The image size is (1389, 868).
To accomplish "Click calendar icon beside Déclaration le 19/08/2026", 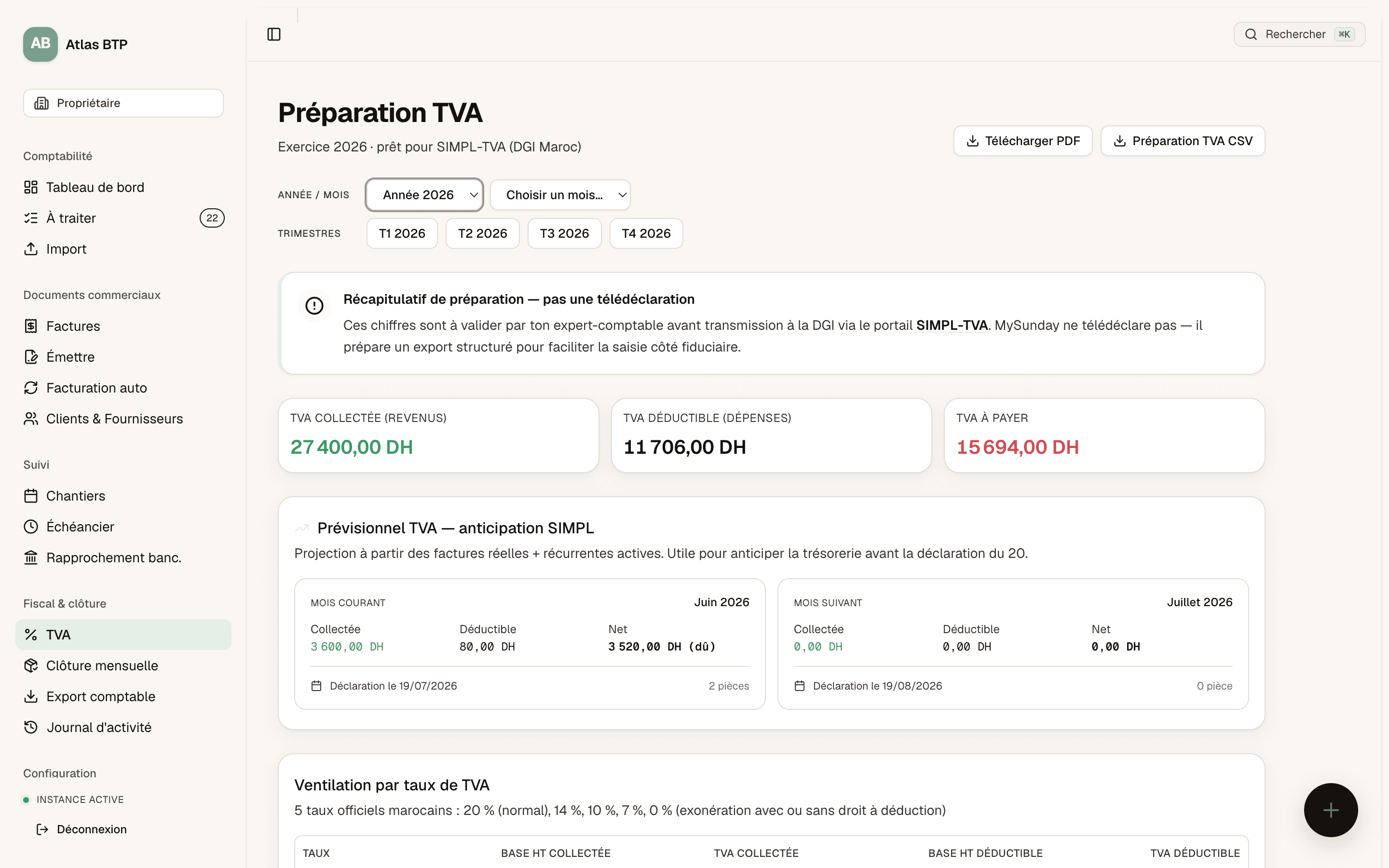I will (x=800, y=686).
